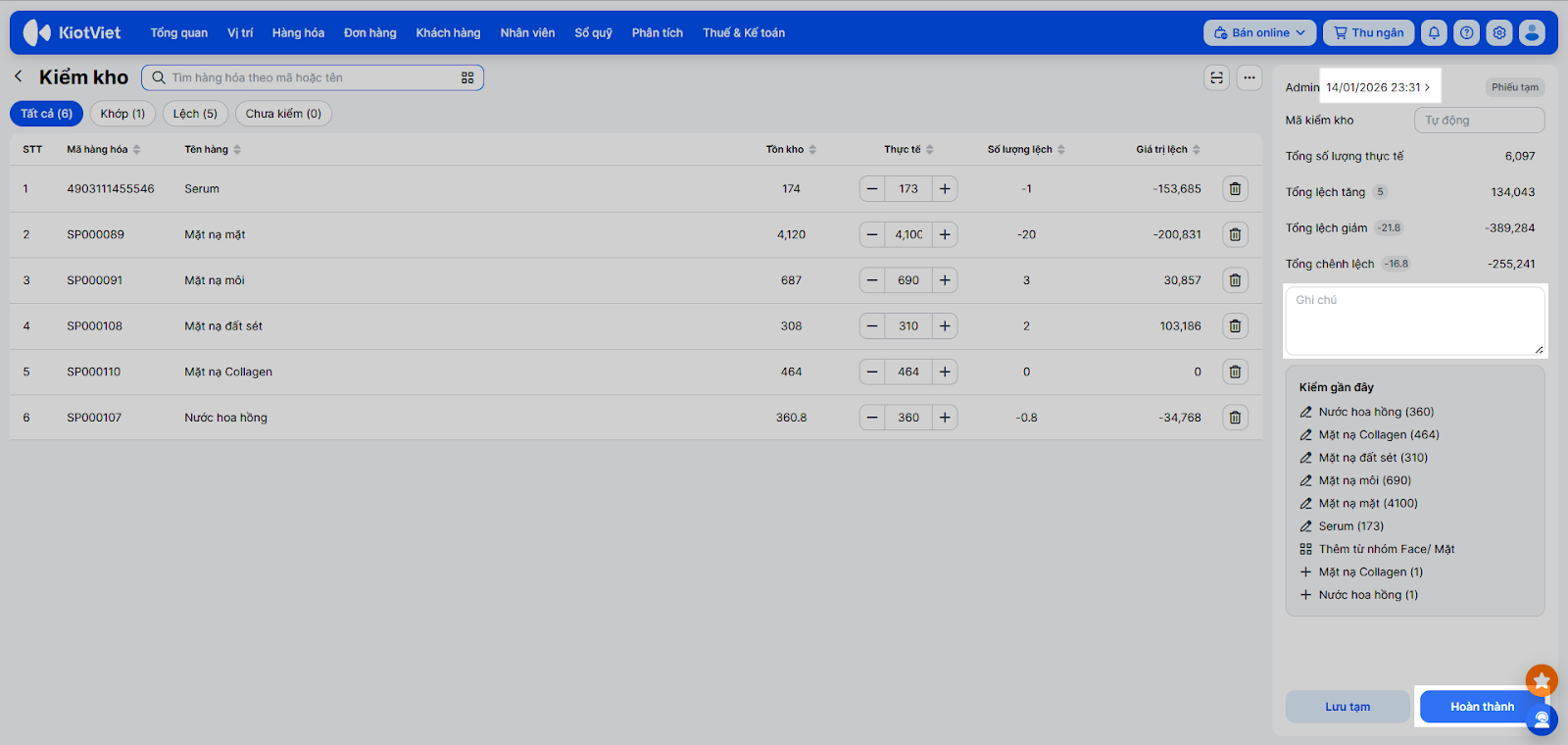Increase actual quantity for Serum
The width and height of the screenshot is (1568, 745).
[945, 188]
